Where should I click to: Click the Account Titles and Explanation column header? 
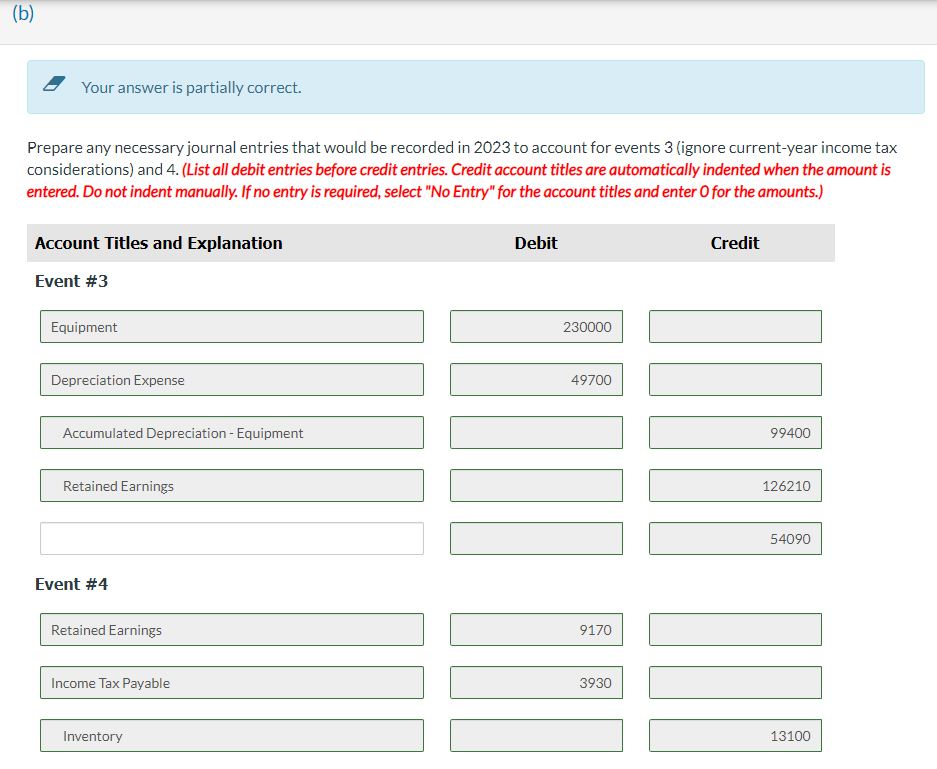point(158,243)
